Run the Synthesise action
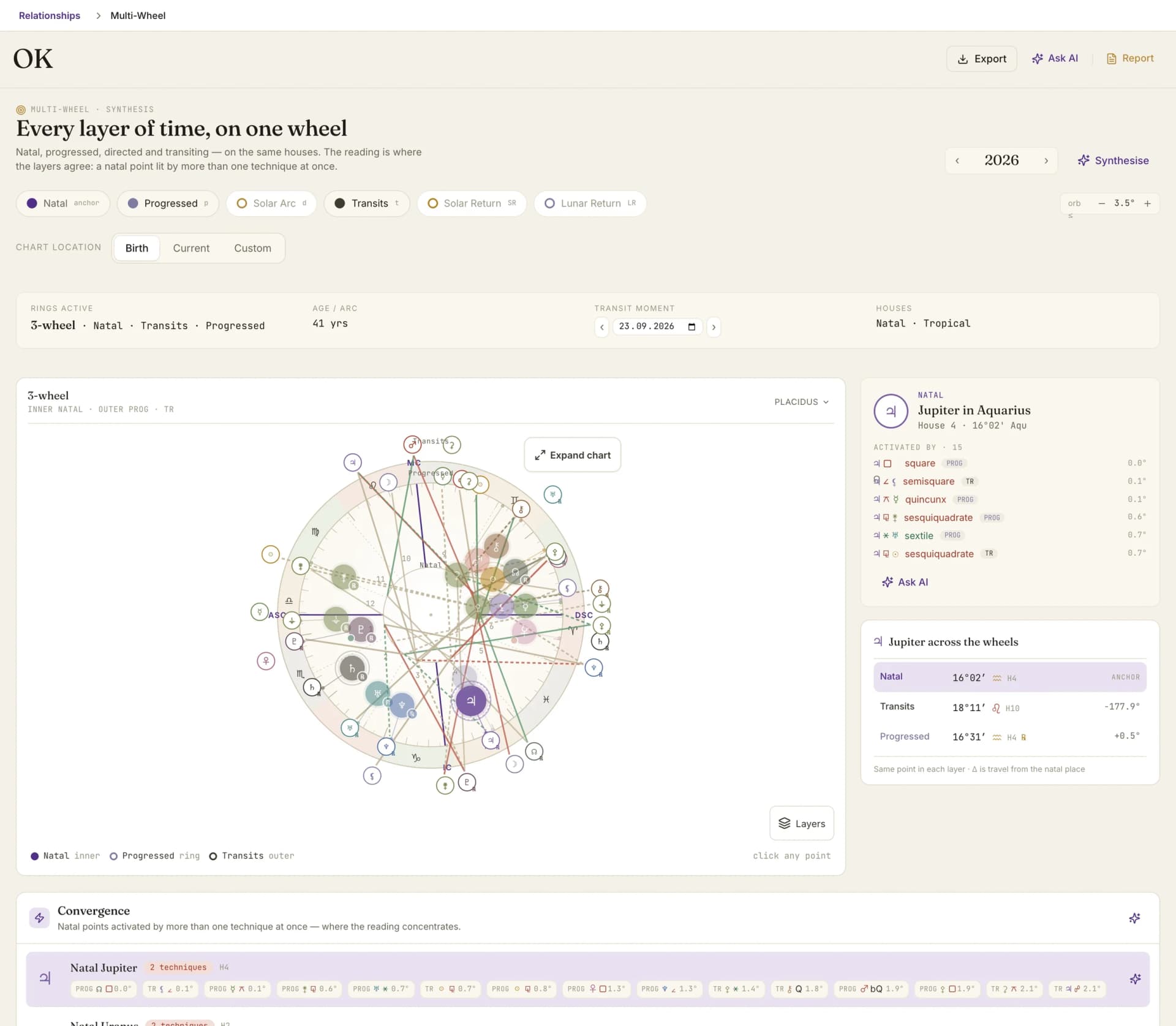Image resolution: width=1176 pixels, height=1026 pixels. tap(1113, 160)
